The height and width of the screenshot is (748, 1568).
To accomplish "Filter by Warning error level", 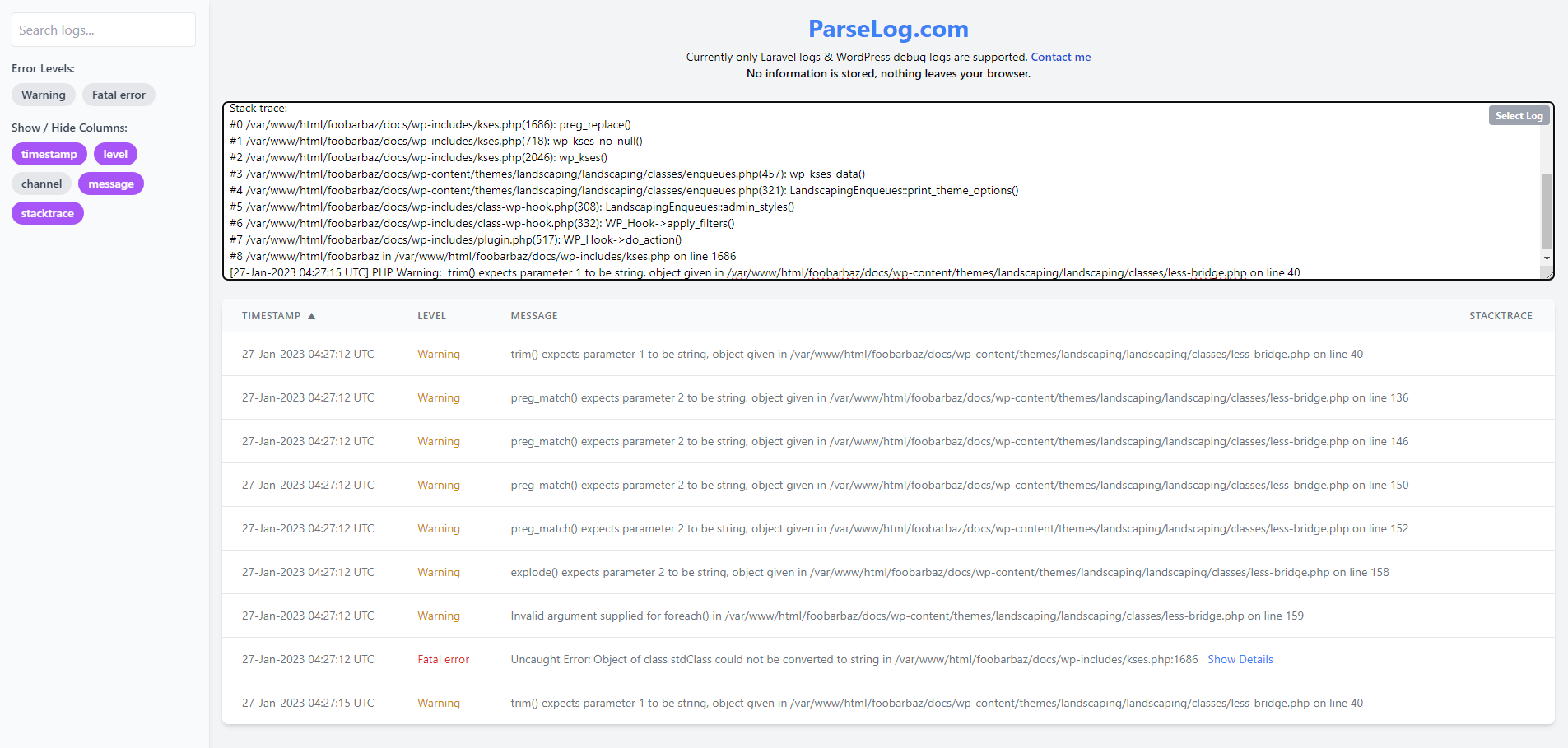I will point(44,95).
